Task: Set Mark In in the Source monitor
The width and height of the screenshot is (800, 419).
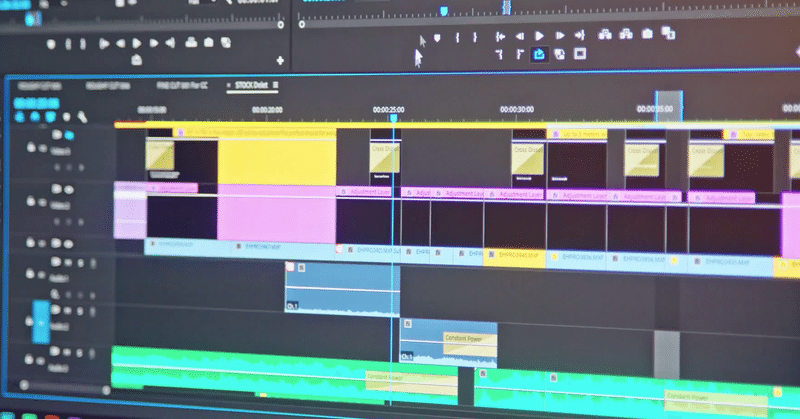Action: 68,44
